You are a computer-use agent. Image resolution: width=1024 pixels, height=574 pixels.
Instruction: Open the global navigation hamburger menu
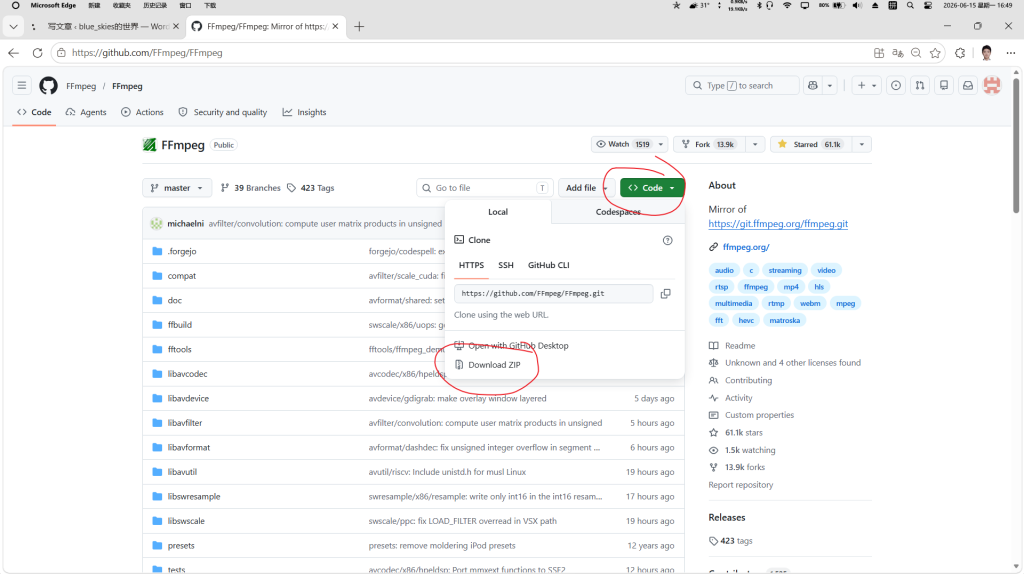[22, 86]
